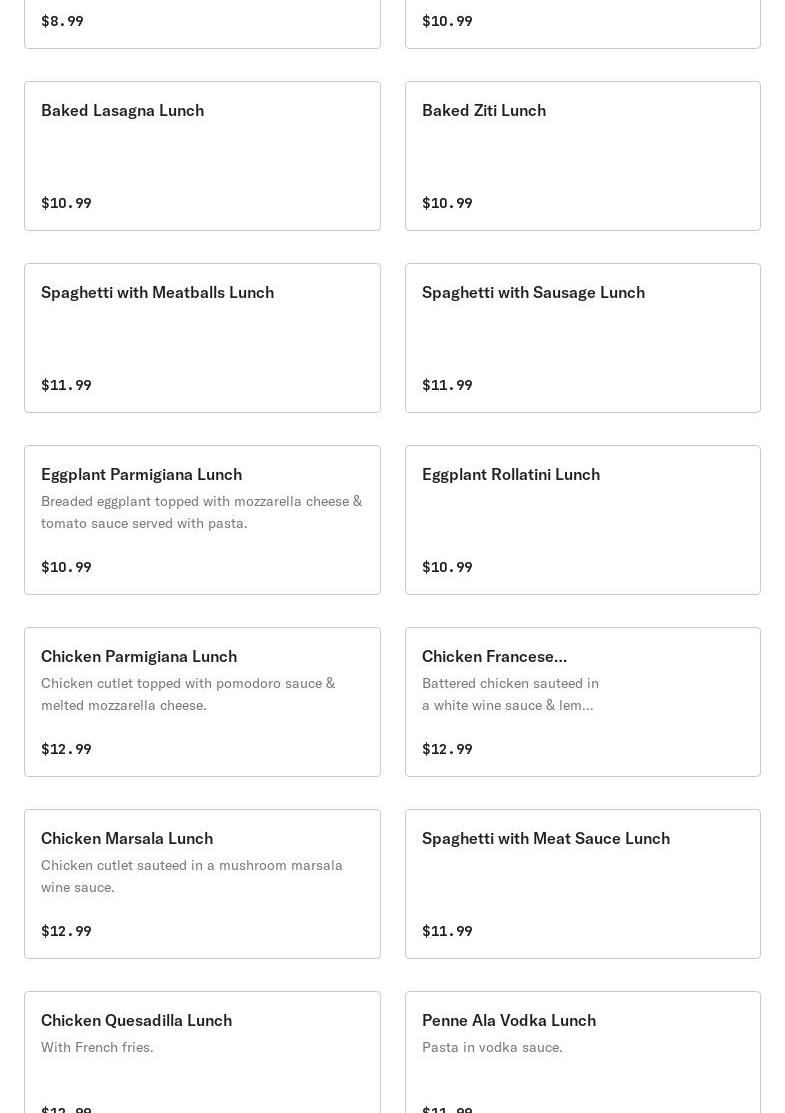Open the Baked Ziti Lunch card
This screenshot has width=785, height=1113.
click(582, 156)
